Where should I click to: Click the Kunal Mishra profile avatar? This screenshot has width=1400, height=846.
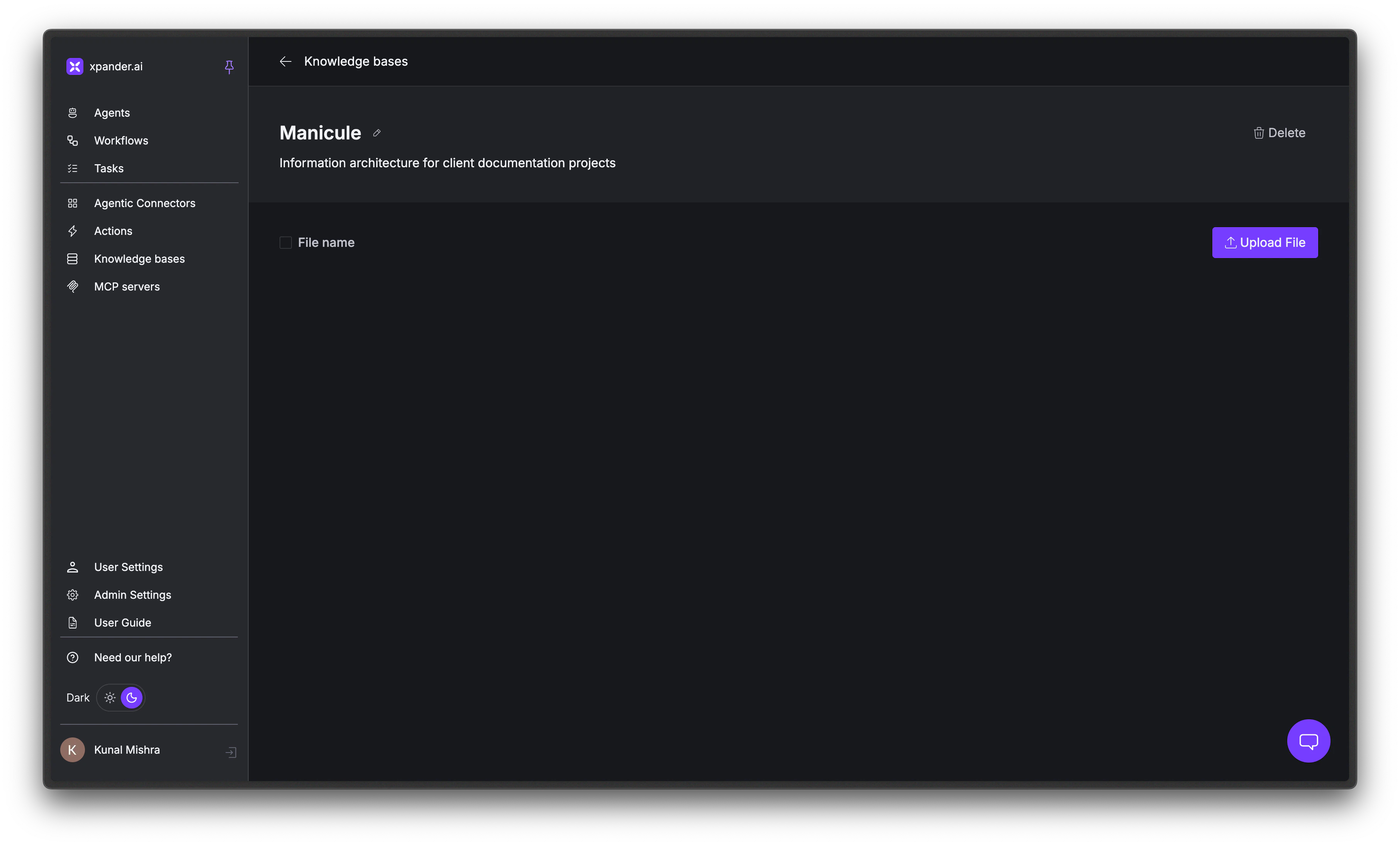(72, 750)
